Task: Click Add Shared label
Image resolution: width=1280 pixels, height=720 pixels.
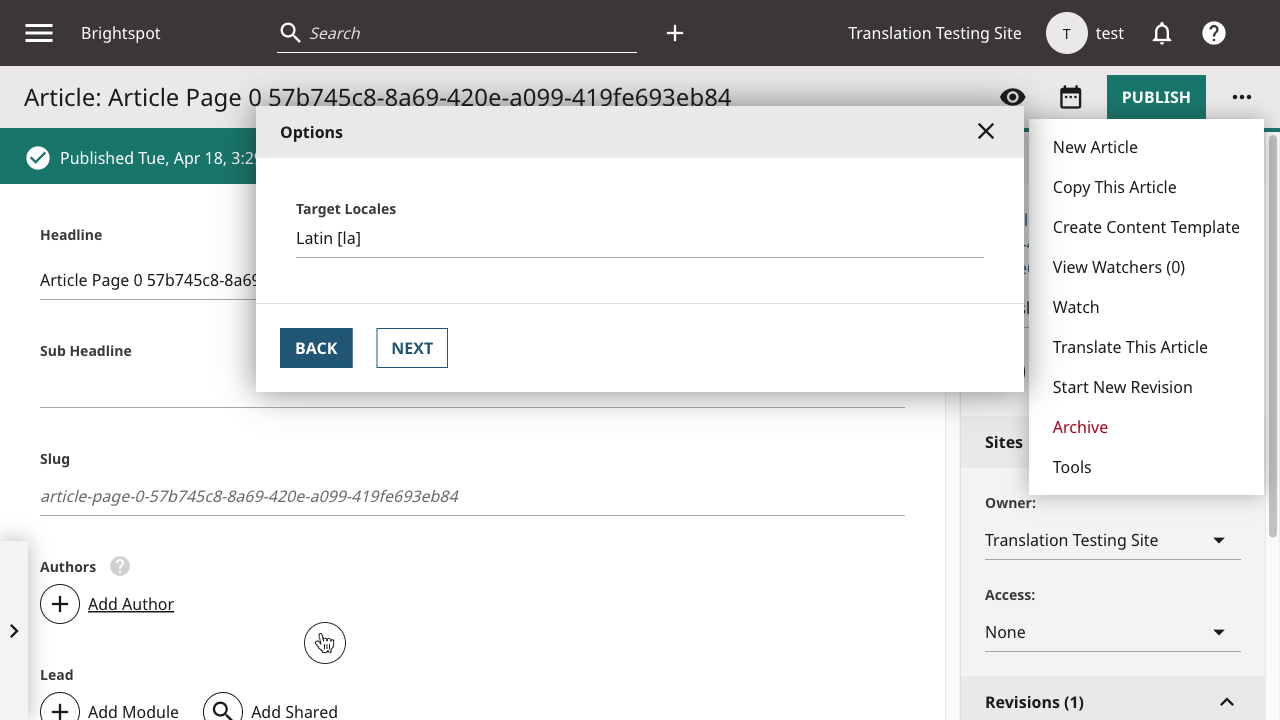Action: pos(294,711)
